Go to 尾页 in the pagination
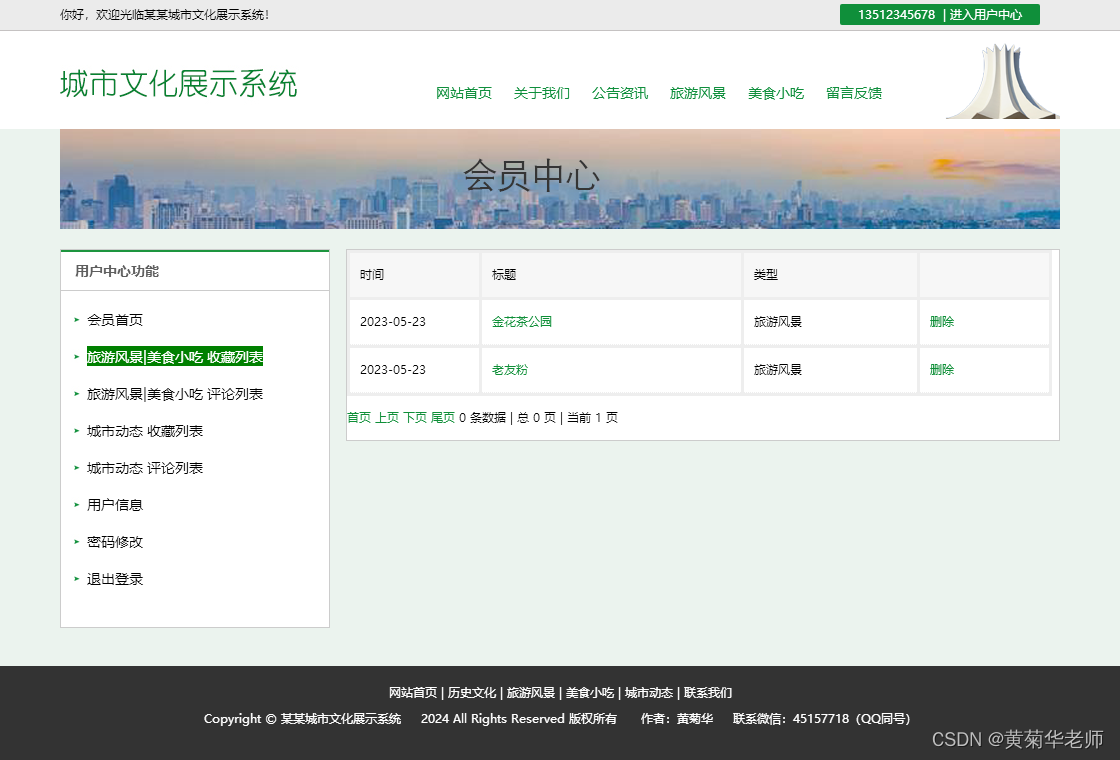1120x760 pixels. coord(441,417)
